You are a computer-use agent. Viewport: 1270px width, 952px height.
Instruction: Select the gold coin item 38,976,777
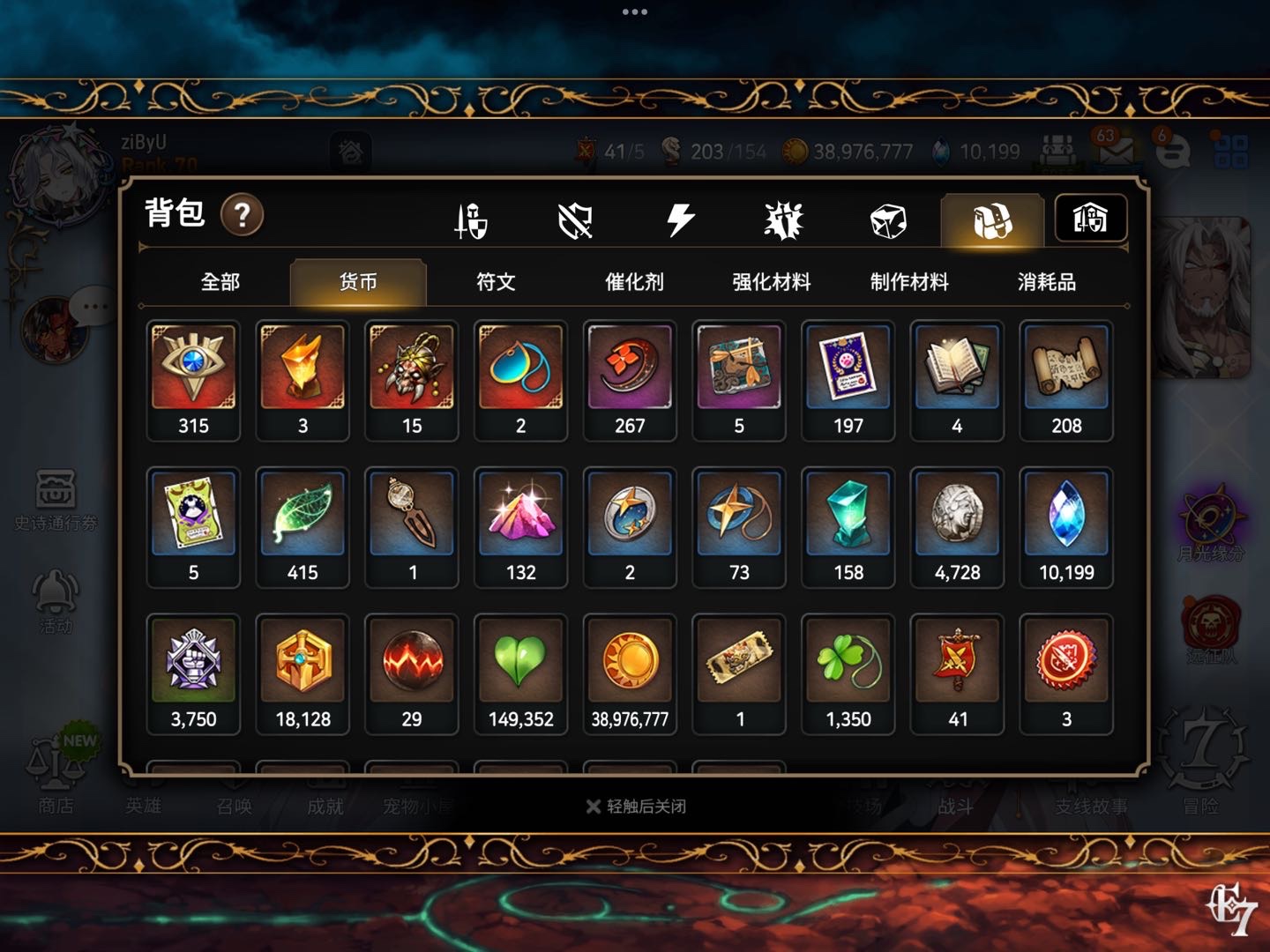(x=630, y=674)
